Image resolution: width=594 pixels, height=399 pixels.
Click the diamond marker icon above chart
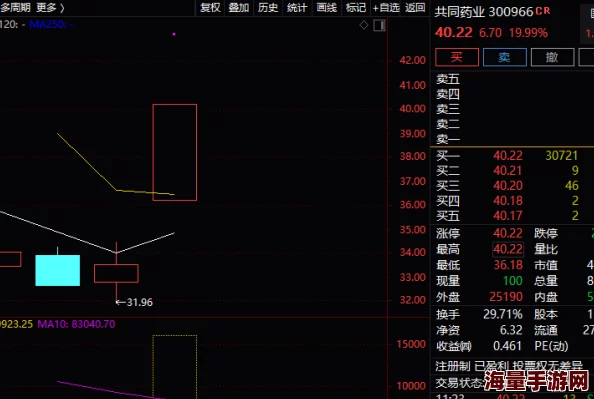364,25
